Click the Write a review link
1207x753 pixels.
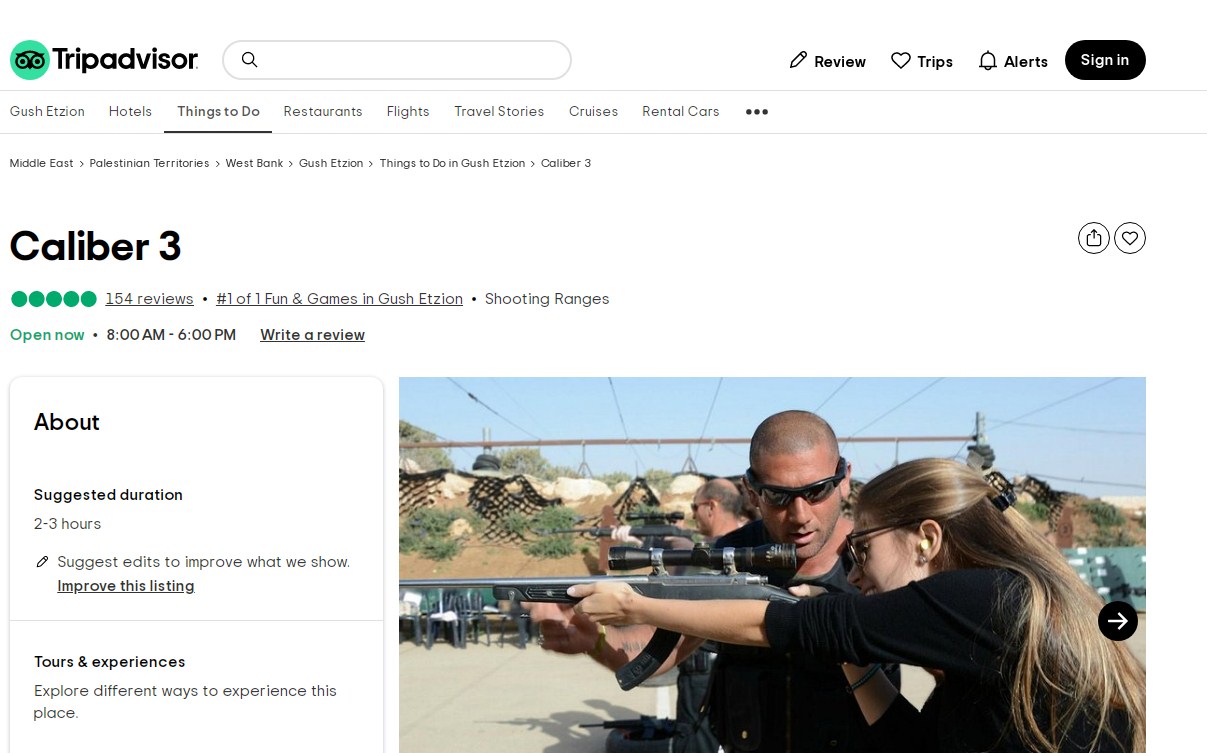tap(312, 335)
